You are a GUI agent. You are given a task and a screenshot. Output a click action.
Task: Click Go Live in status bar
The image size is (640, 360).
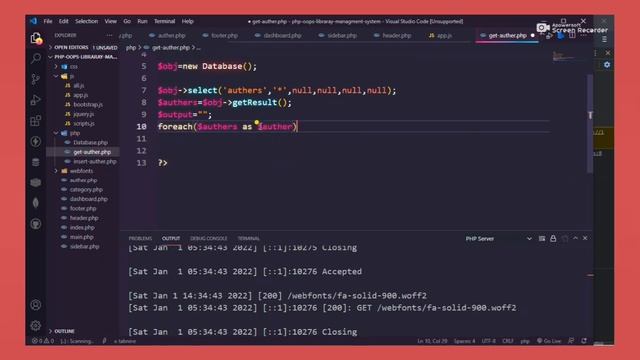[x=549, y=341]
